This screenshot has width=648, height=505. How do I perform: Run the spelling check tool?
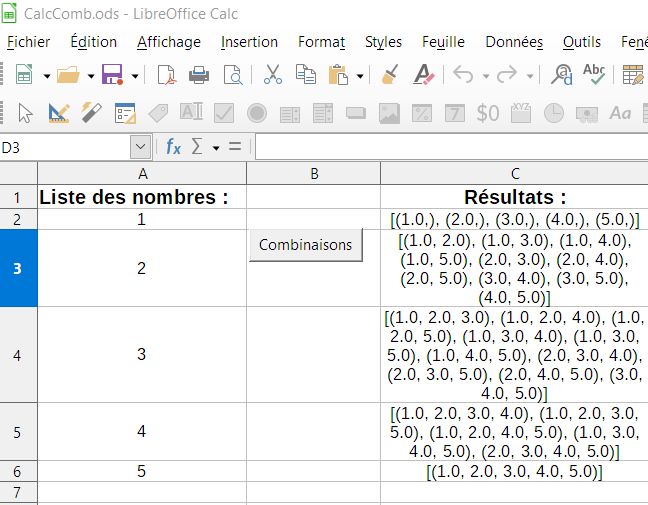(594, 75)
